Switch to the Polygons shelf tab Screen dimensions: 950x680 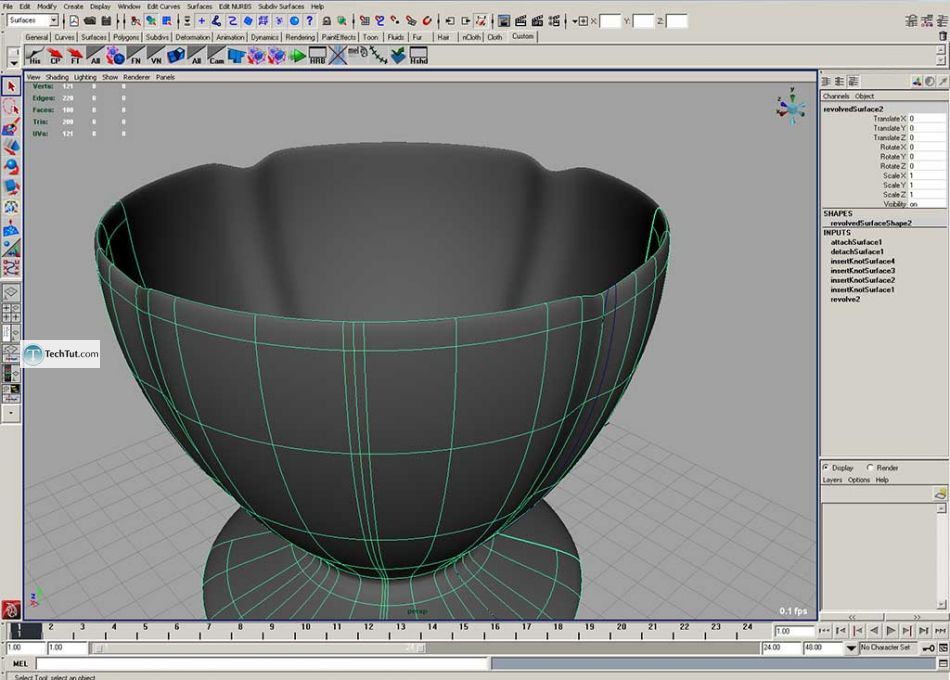[x=126, y=37]
